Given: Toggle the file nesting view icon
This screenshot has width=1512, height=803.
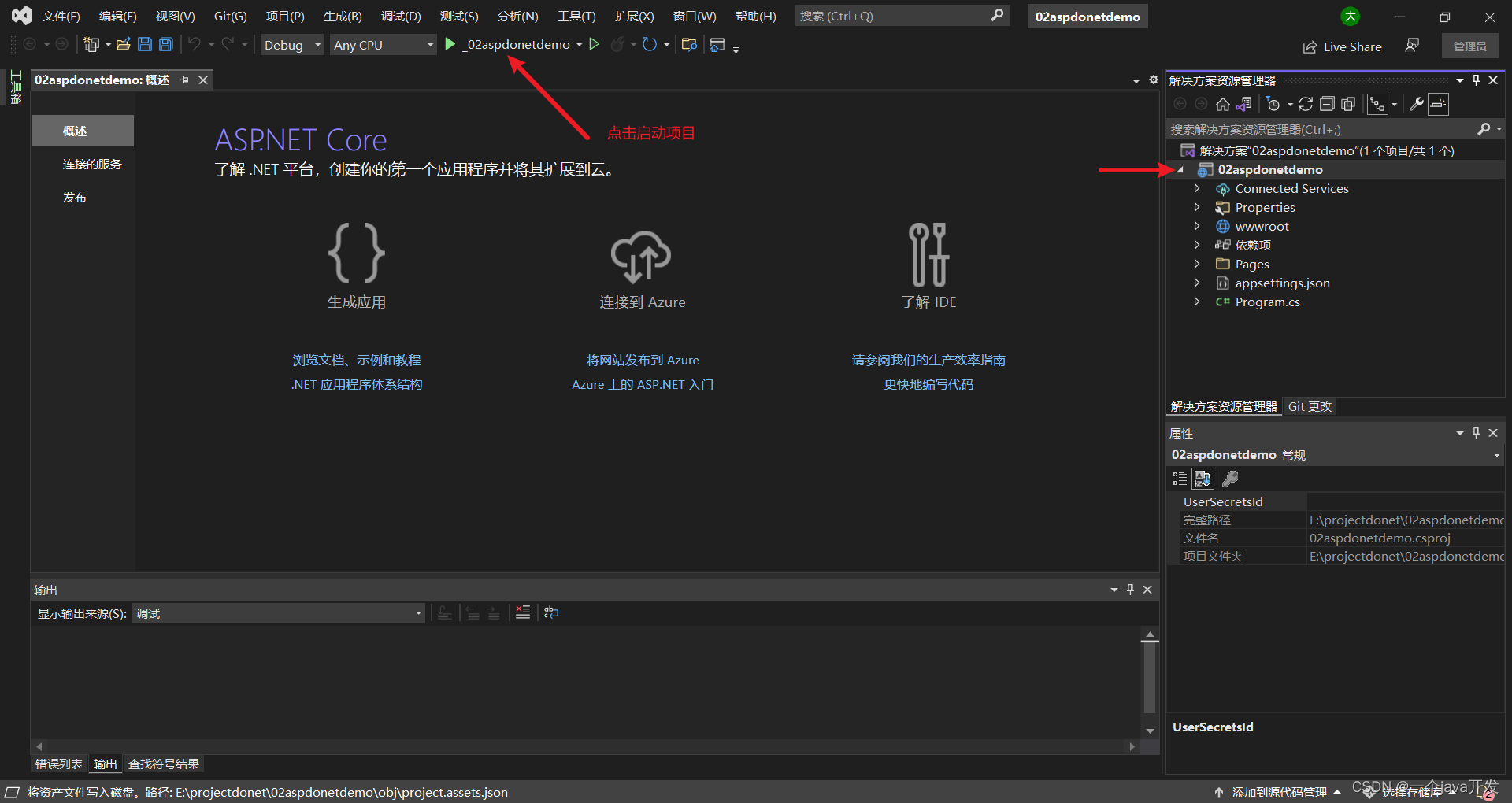Looking at the screenshot, I should point(1377,104).
